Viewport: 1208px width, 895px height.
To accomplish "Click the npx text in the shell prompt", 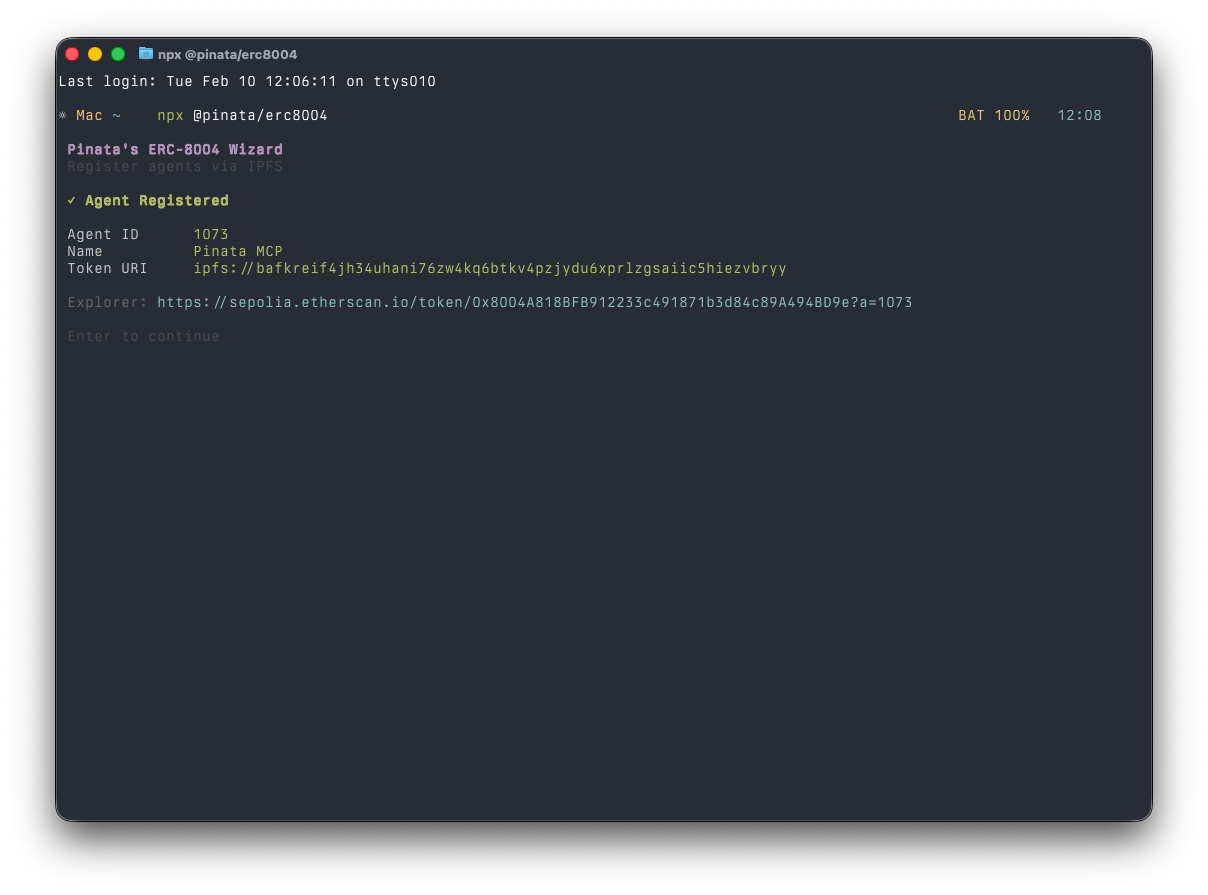I will point(170,115).
